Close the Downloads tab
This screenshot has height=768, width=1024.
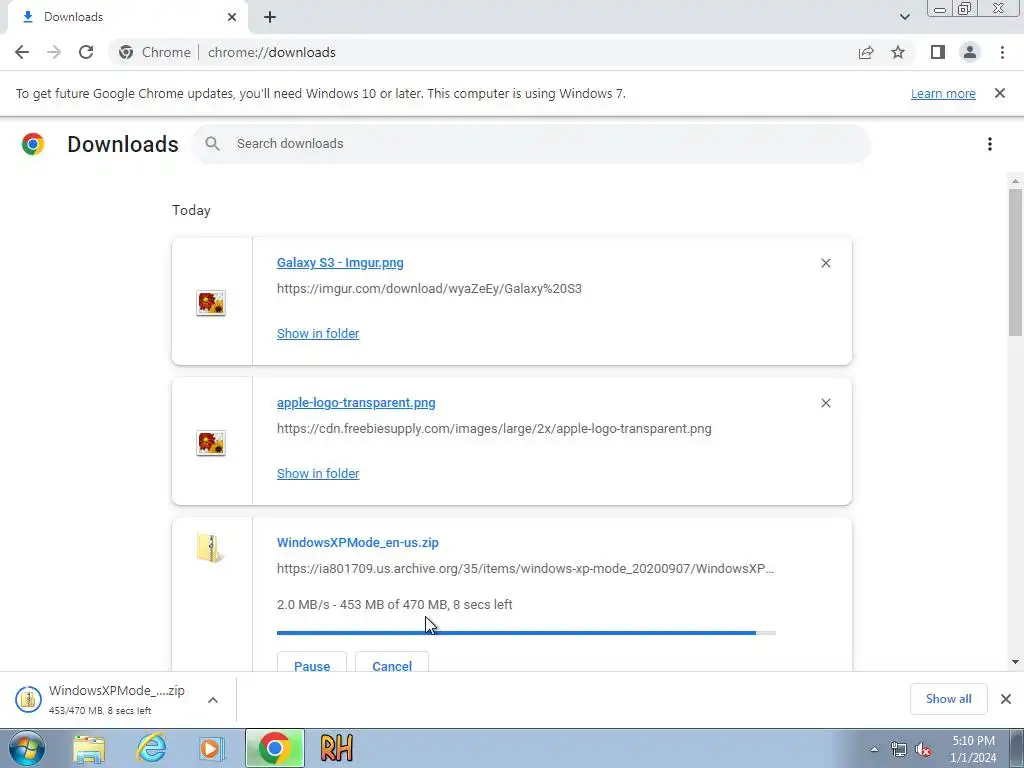[232, 17]
